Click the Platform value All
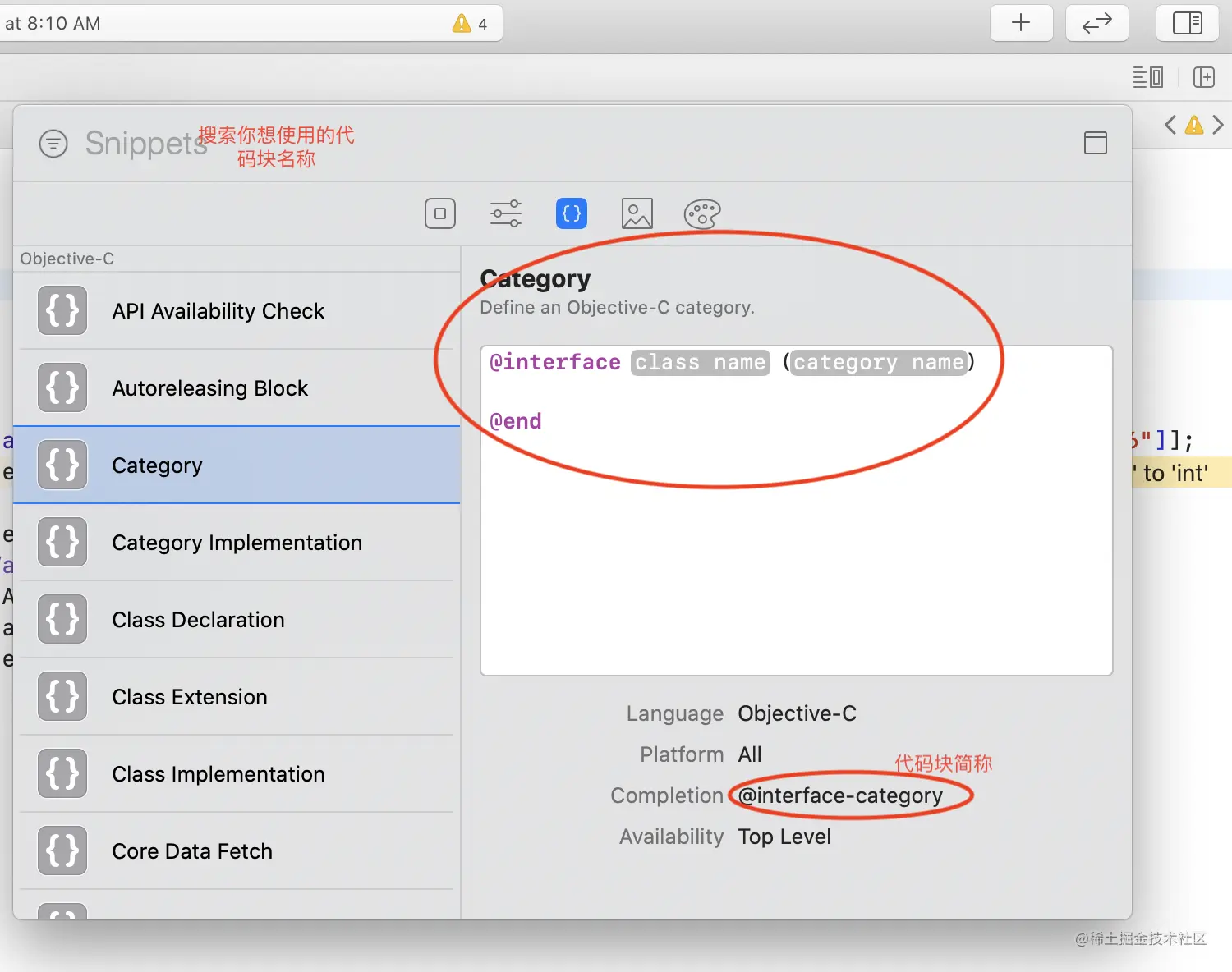Screen dimensions: 1232x972 (750, 754)
